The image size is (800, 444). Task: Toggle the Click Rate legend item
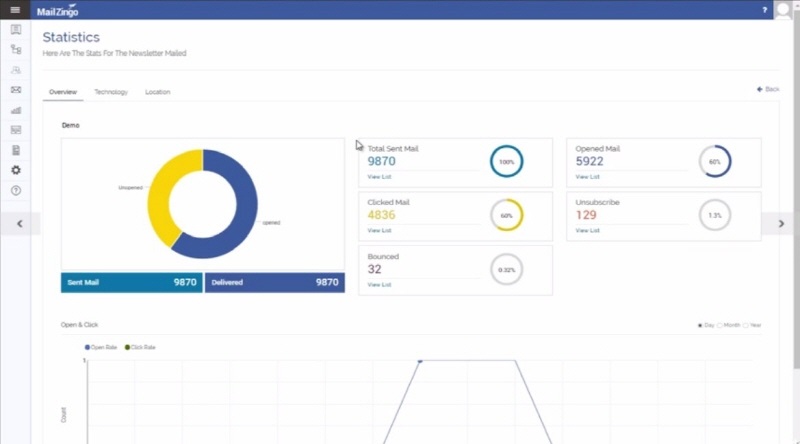(x=140, y=347)
